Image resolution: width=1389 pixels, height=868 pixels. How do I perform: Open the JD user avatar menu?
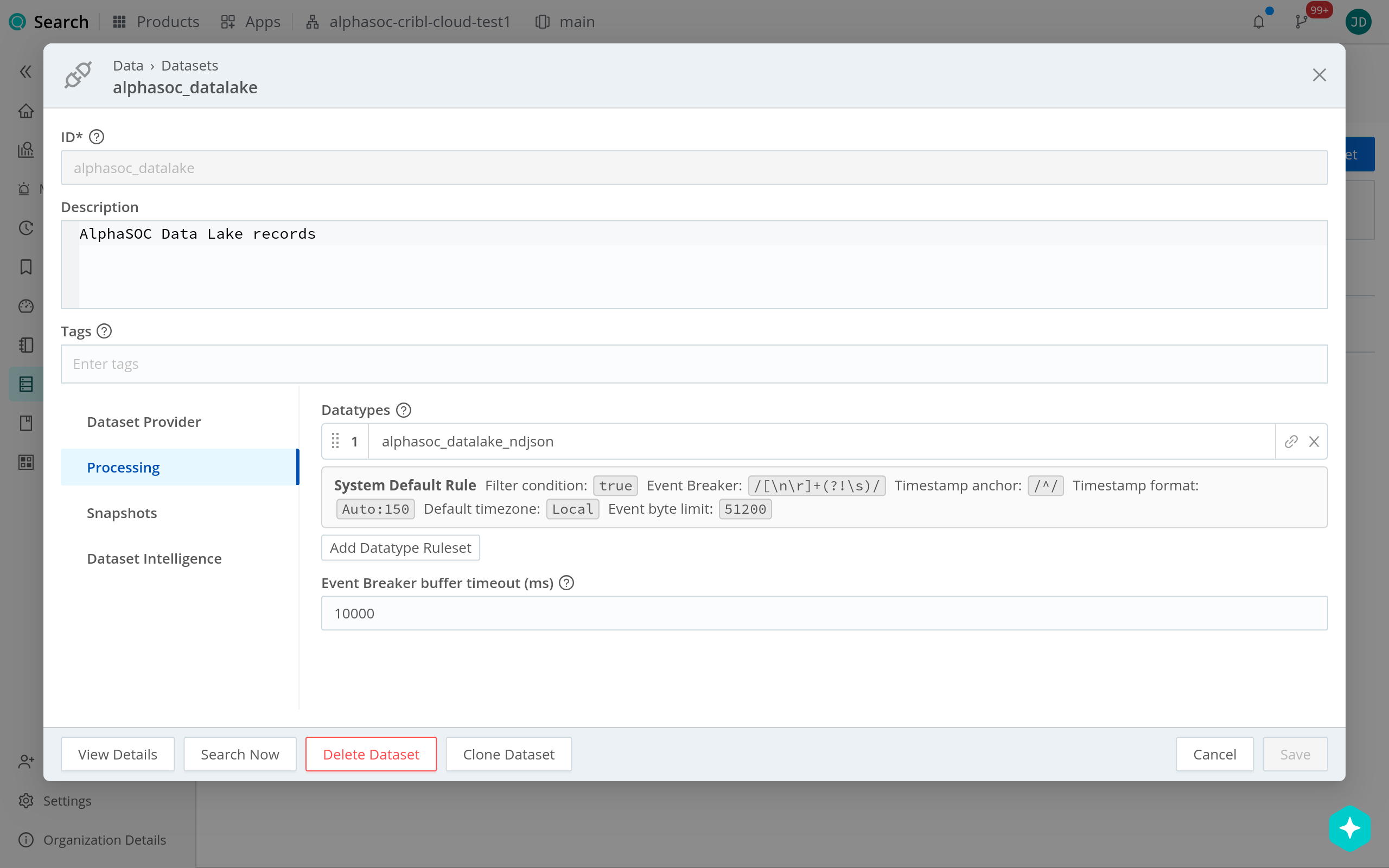pyautogui.click(x=1358, y=22)
